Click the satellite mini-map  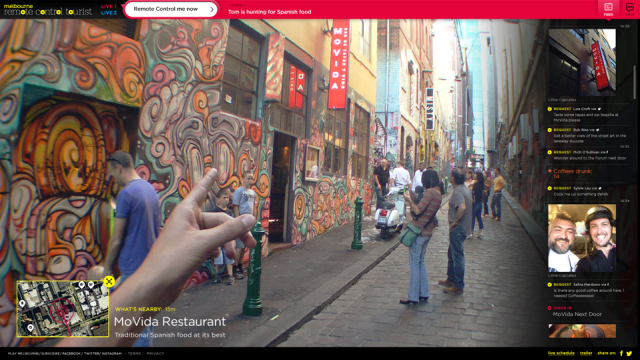tap(62, 309)
